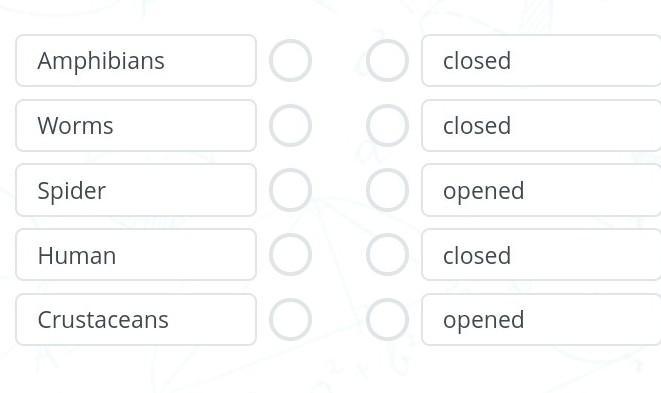The height and width of the screenshot is (393, 661).
Task: Click the Crustaceans item box
Action: (x=136, y=319)
